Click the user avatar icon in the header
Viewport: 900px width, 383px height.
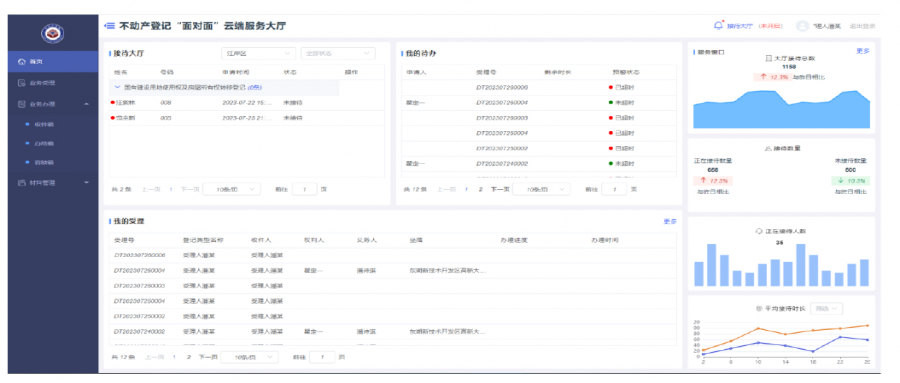pyautogui.click(x=802, y=26)
